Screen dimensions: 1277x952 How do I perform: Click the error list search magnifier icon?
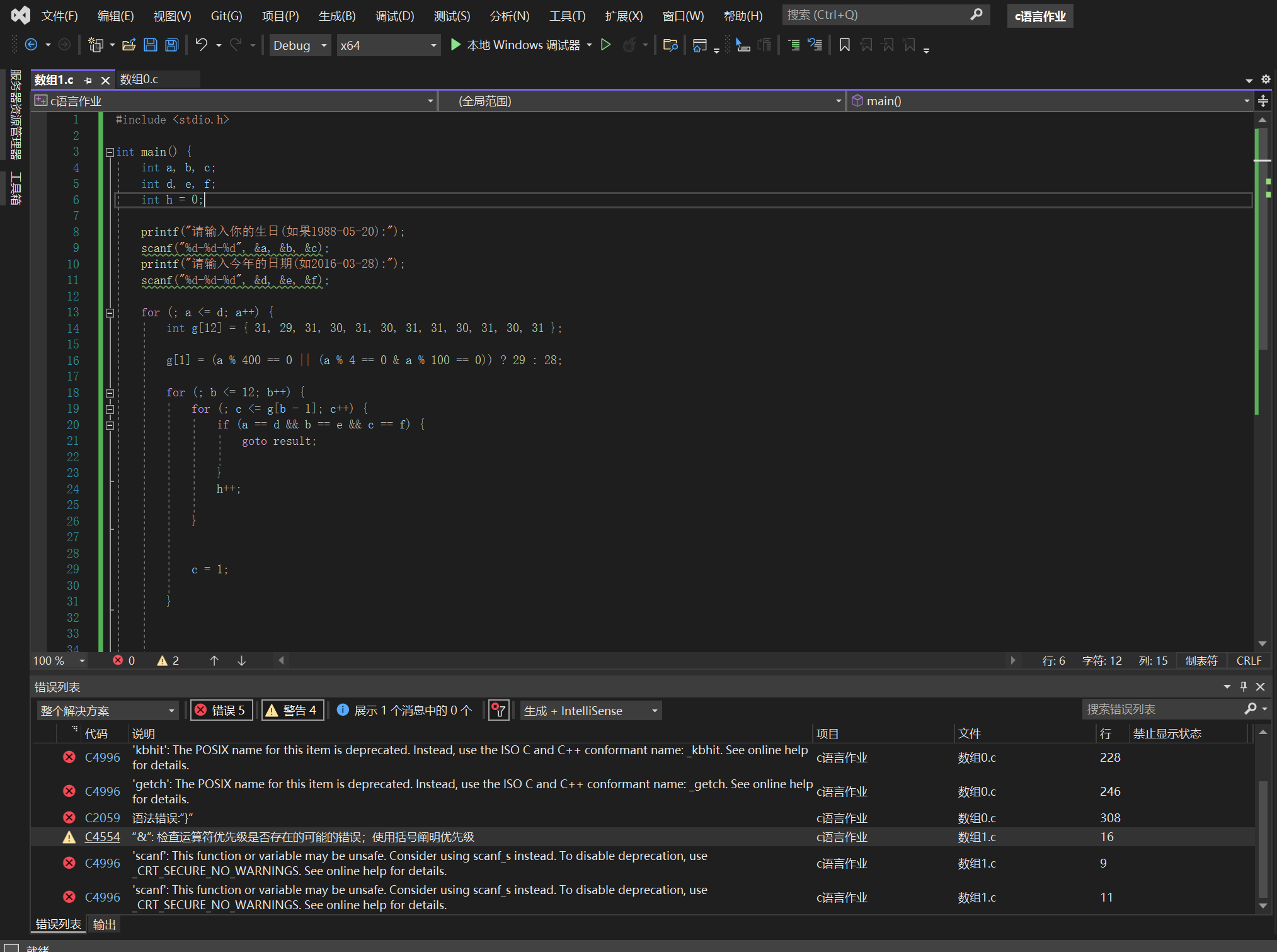tap(1251, 709)
